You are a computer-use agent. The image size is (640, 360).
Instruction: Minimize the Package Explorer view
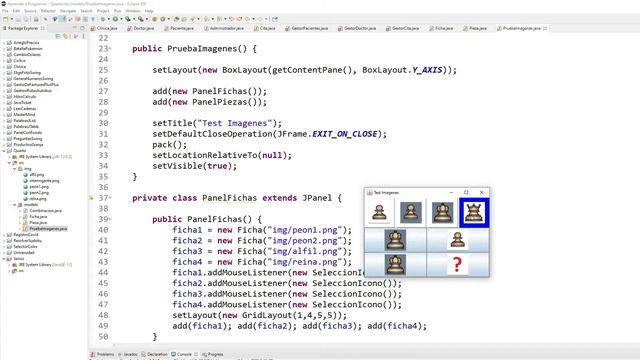(75, 28)
